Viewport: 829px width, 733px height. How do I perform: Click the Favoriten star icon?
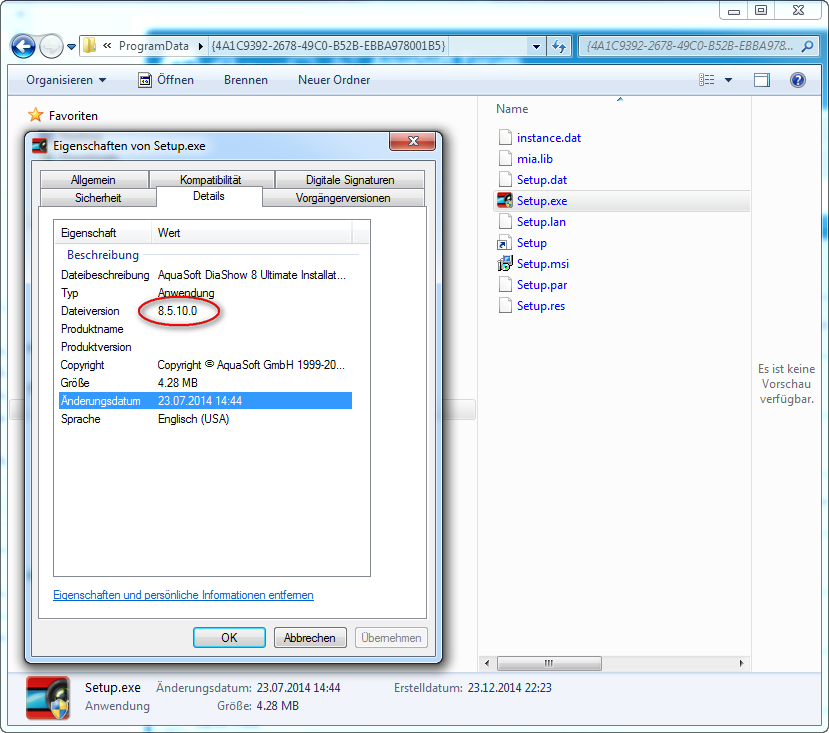click(x=36, y=115)
